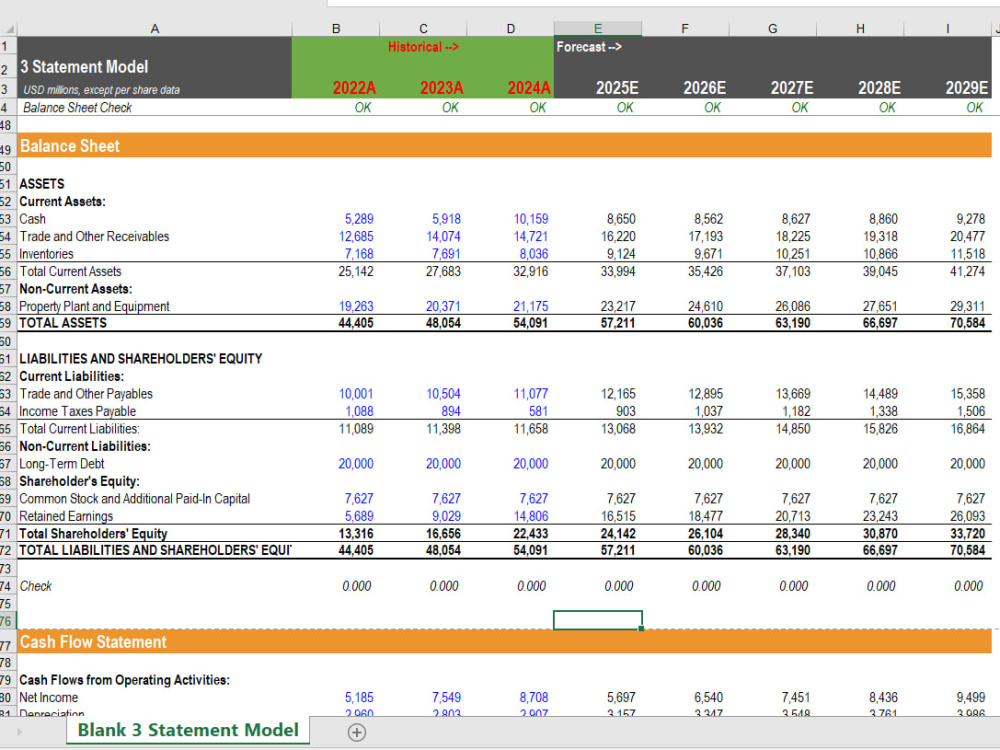Screen dimensions: 1000x750
Task: Click the Inventories row label
Action: [46, 254]
